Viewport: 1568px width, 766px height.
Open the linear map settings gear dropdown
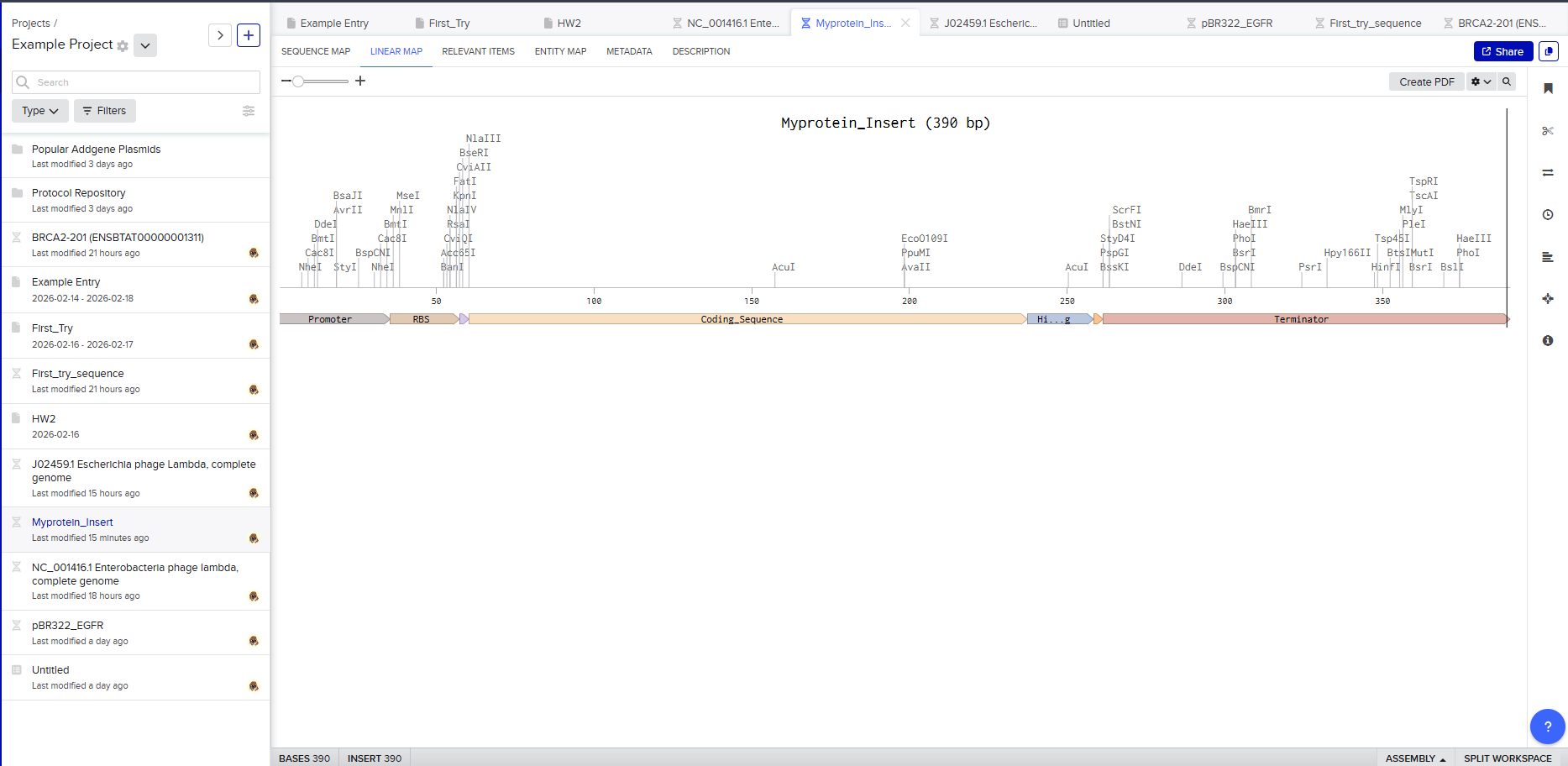(1481, 82)
